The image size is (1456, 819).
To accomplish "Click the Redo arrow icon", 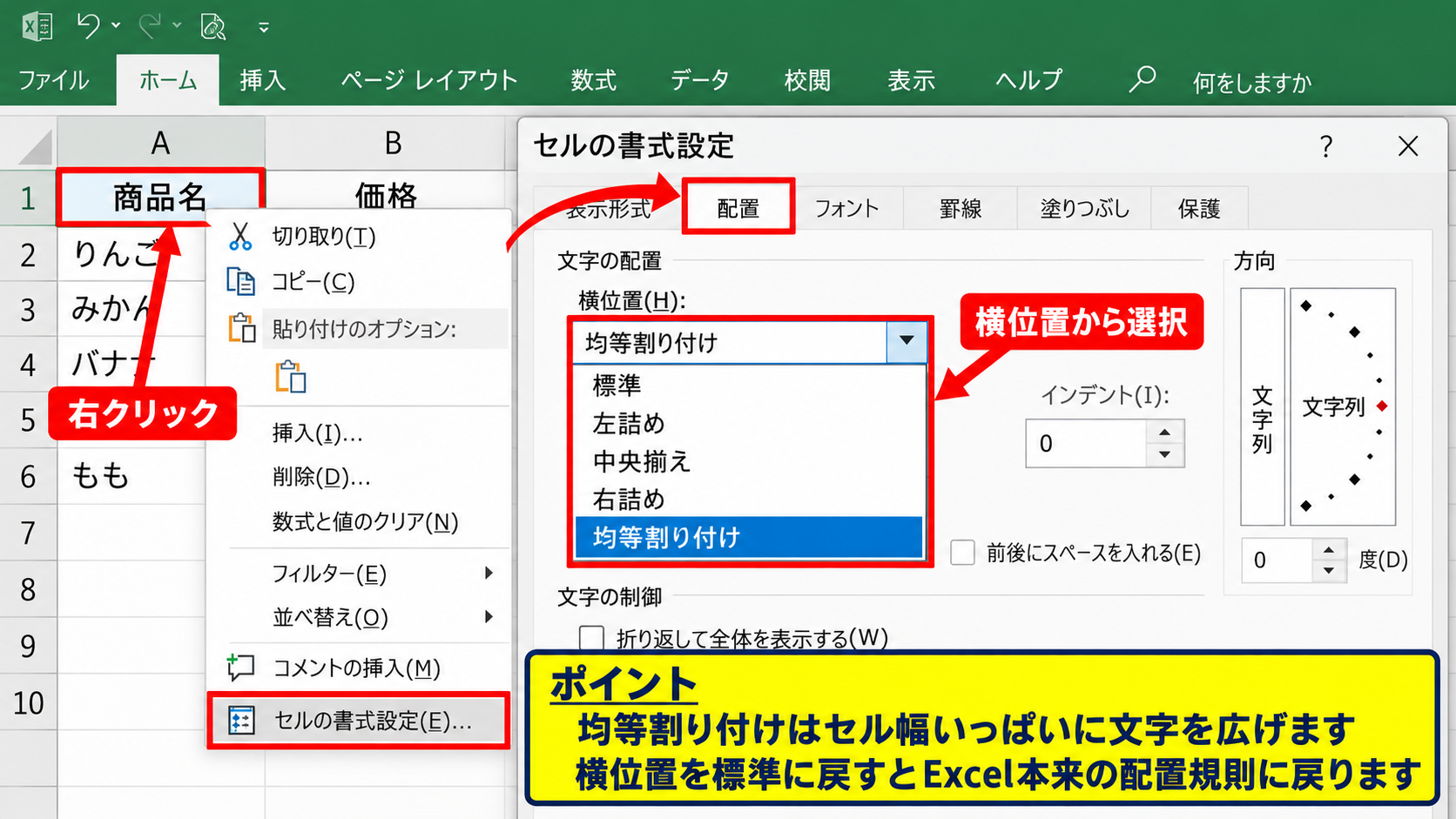I will pos(150,25).
